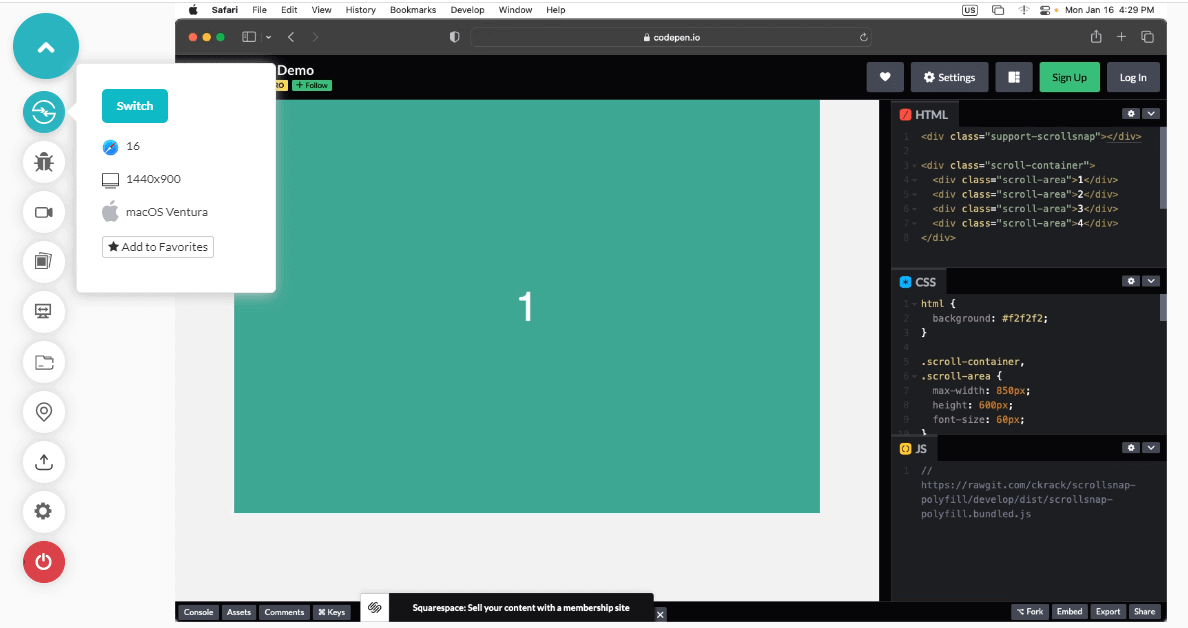
Task: Open the Safari menu in menu bar
Action: coord(224,10)
